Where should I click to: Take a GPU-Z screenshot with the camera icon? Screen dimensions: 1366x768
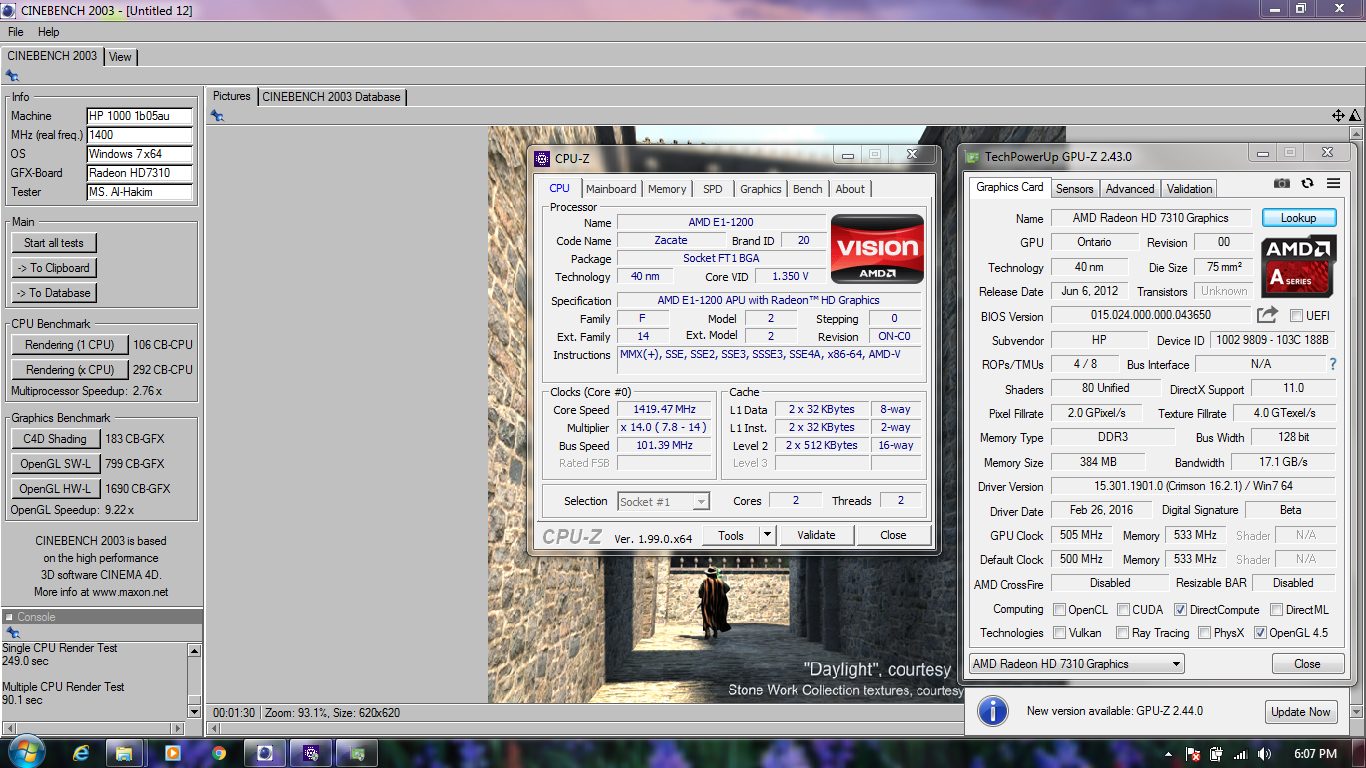click(x=1282, y=183)
